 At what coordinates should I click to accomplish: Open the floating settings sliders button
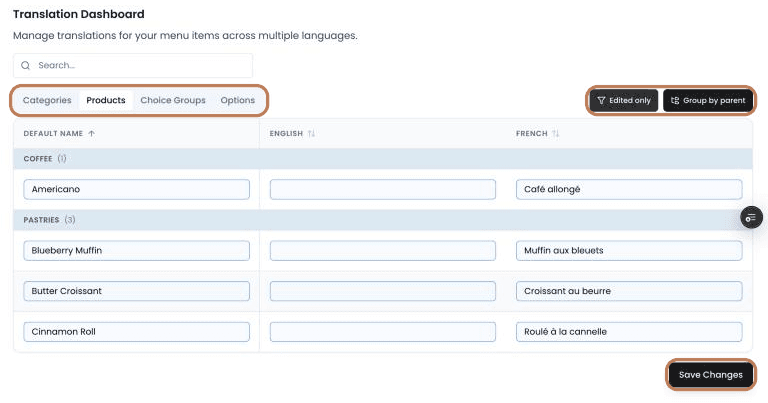751,218
